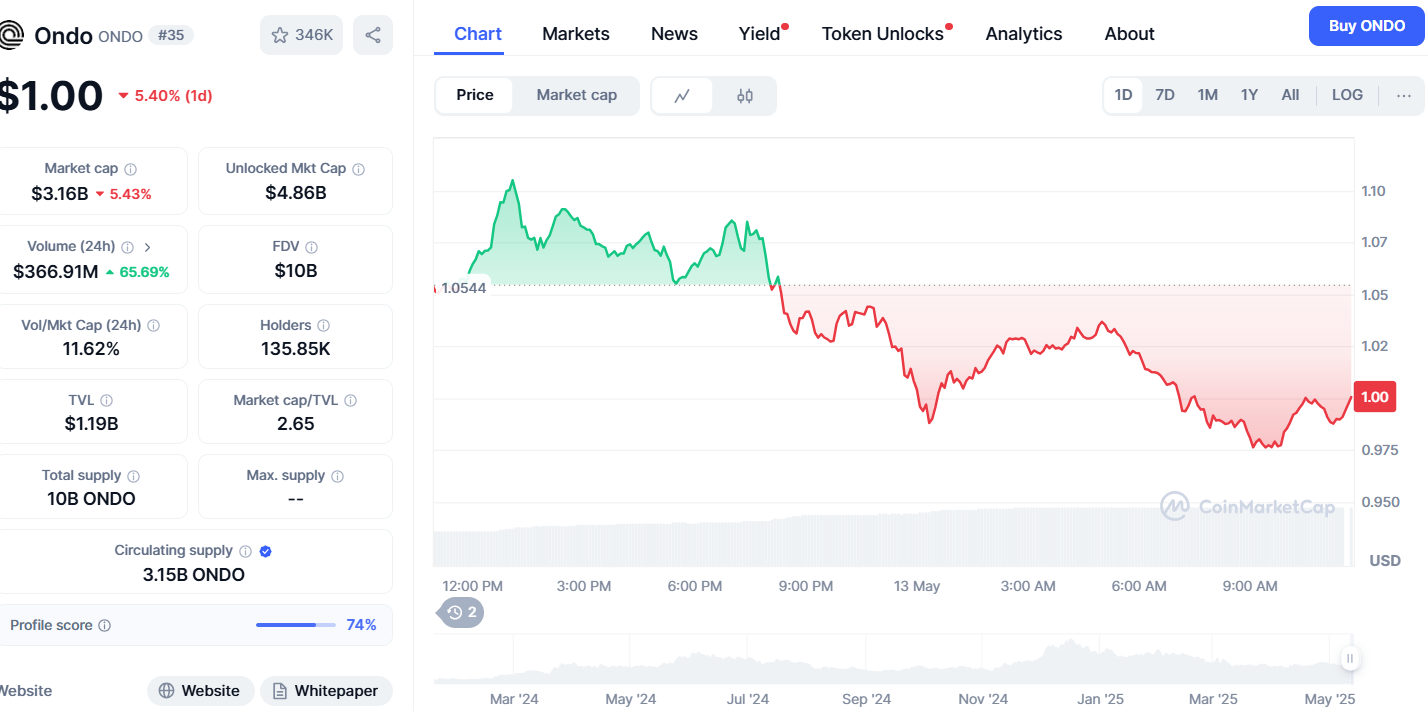The width and height of the screenshot is (1428, 711).
Task: Open the chart more-options ellipsis menu
Action: [x=1404, y=96]
